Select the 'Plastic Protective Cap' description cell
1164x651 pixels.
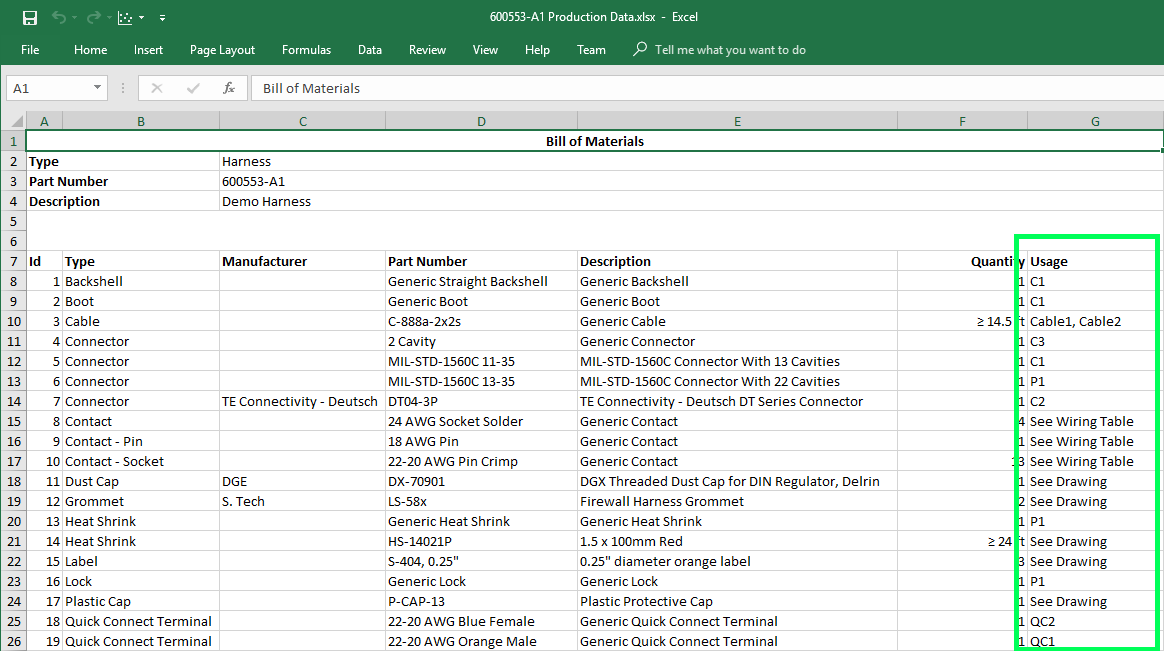pos(737,601)
